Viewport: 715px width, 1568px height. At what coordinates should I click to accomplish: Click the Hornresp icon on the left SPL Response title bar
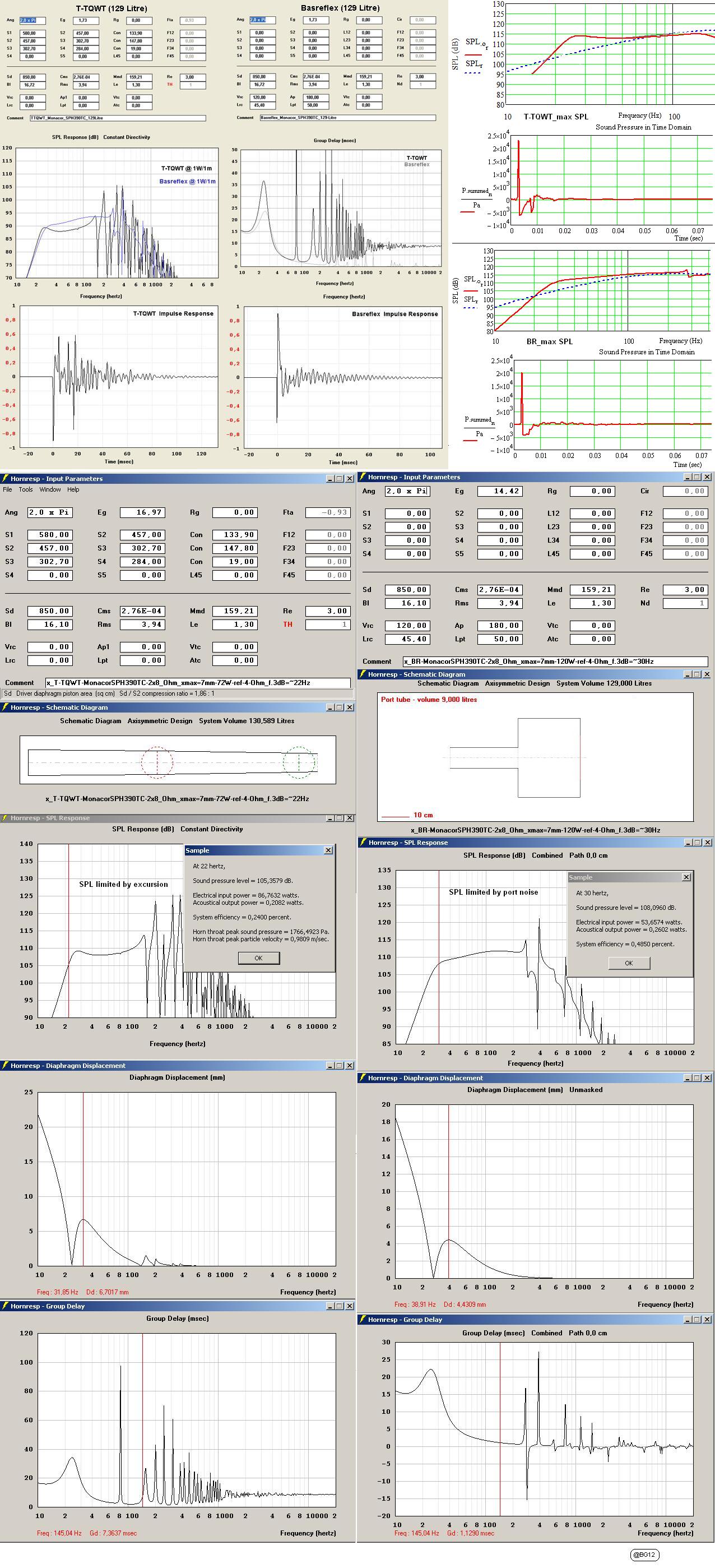click(x=5, y=818)
